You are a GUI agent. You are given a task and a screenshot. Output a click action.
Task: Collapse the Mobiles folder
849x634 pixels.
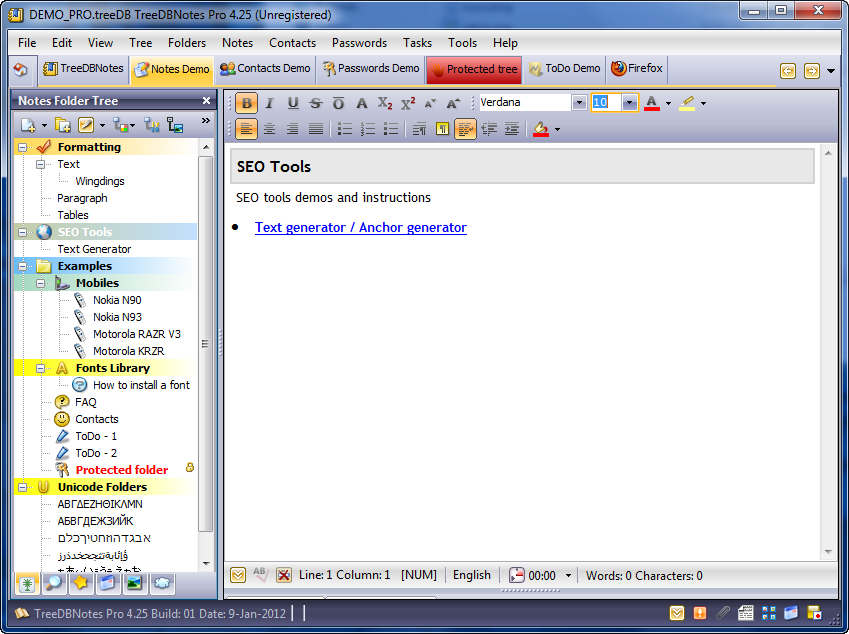pos(41,283)
